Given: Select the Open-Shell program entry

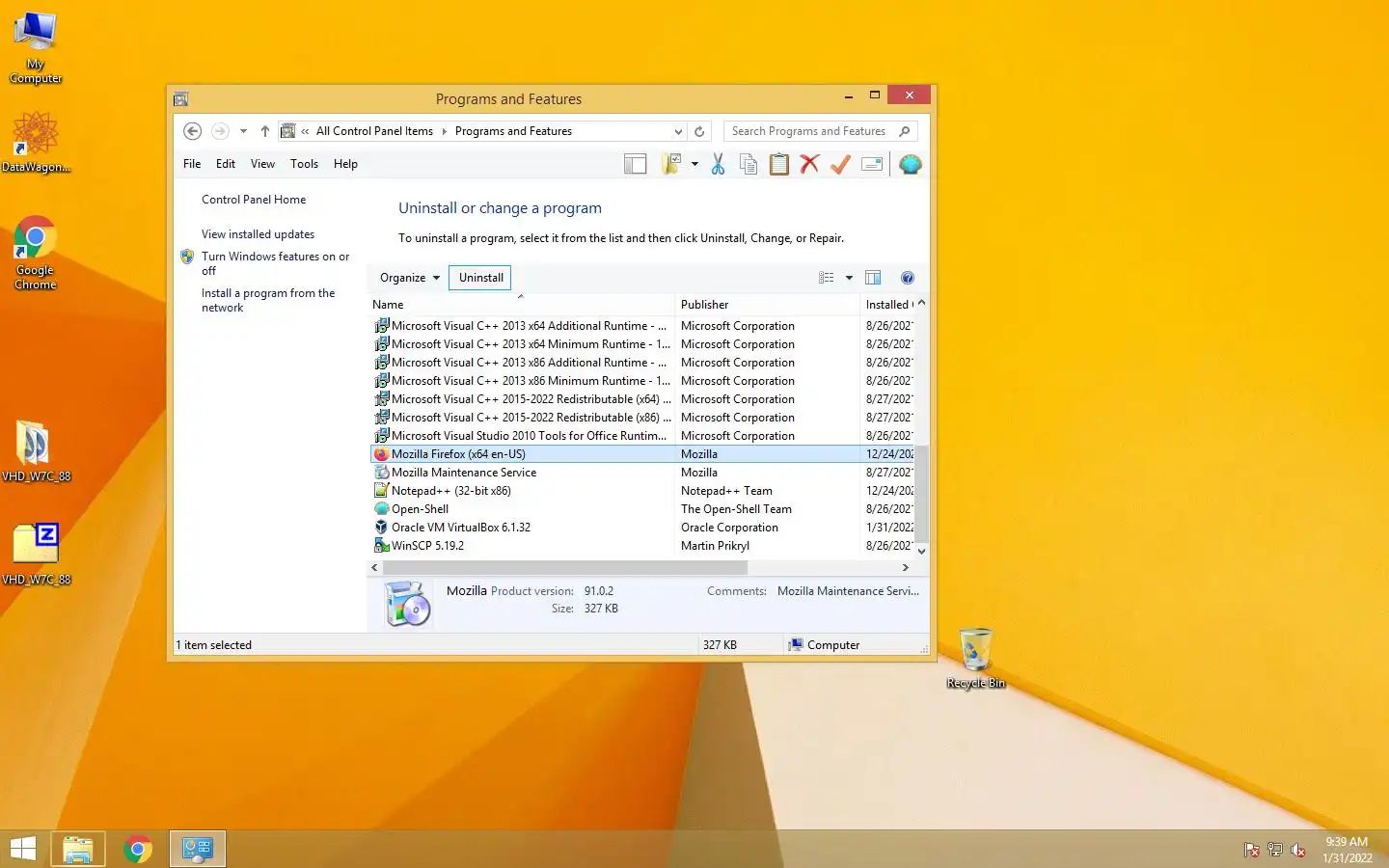Looking at the screenshot, I should (x=641, y=509).
